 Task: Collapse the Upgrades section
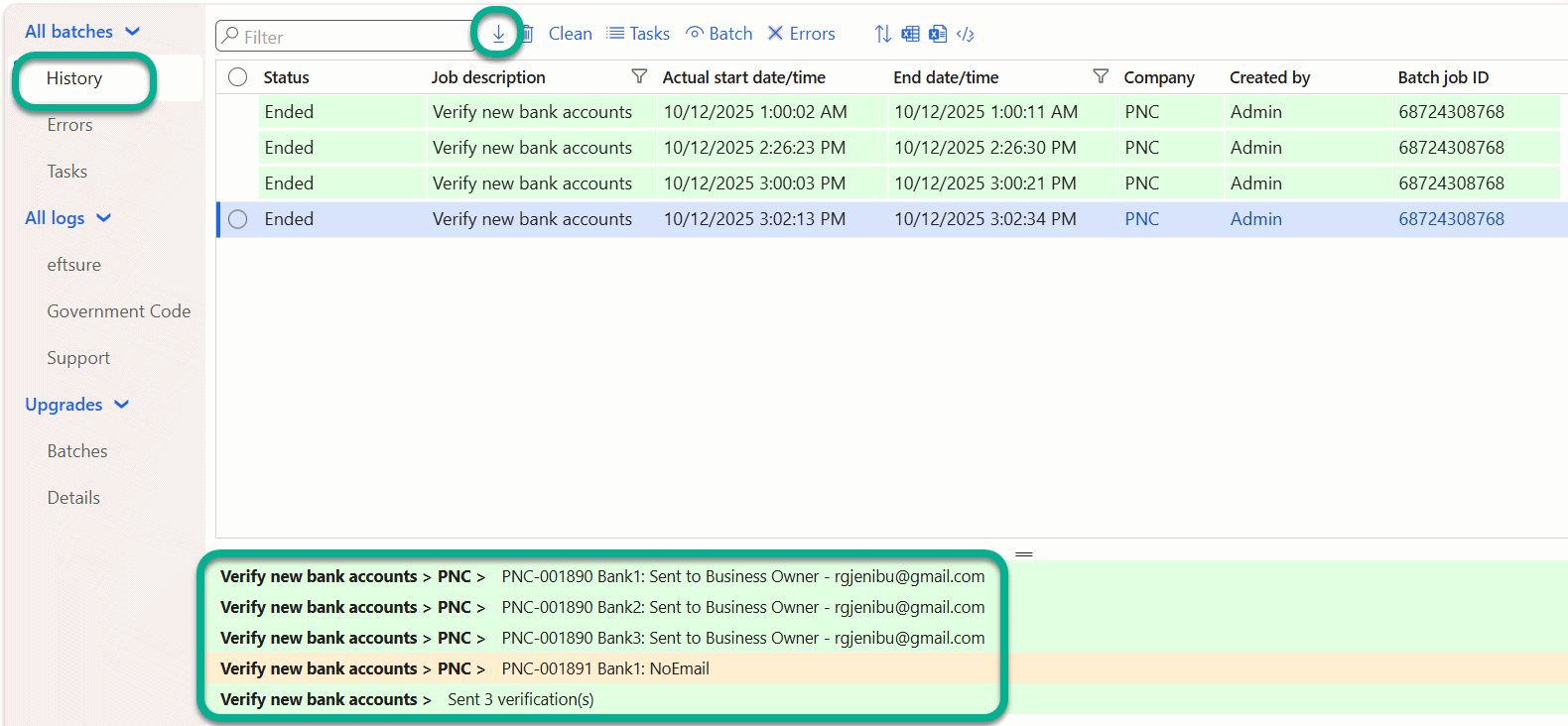(122, 405)
